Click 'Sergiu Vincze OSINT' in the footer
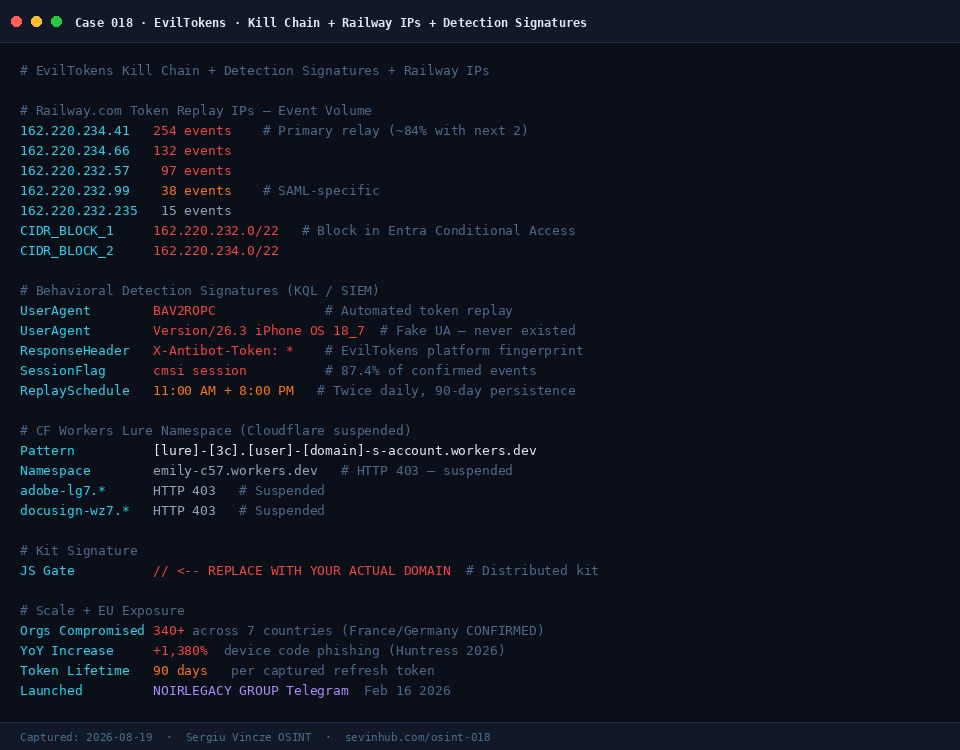 click(249, 737)
